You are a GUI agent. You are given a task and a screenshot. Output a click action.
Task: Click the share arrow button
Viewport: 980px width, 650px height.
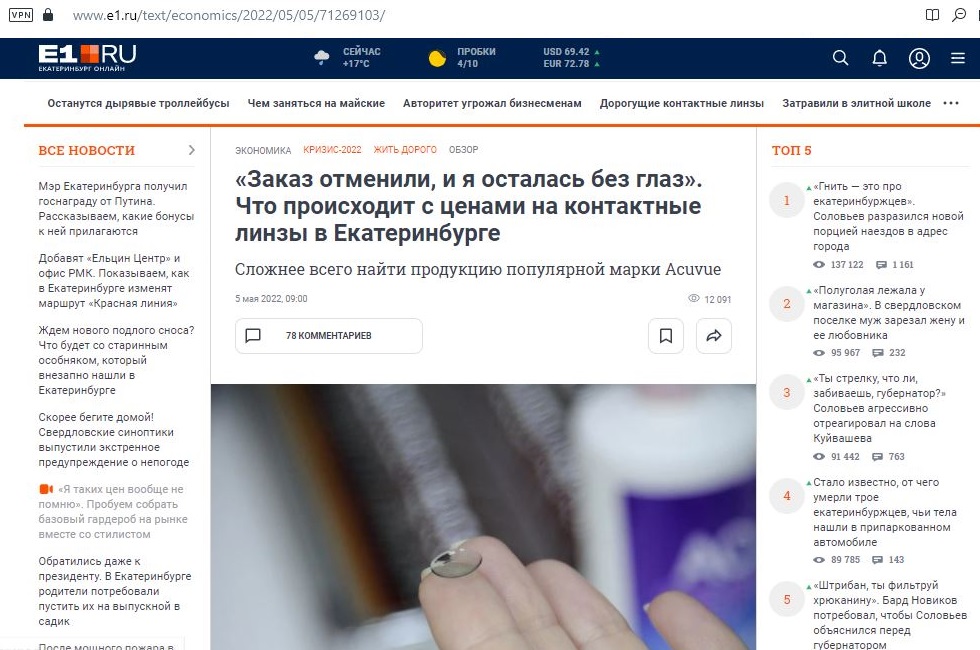tap(714, 336)
